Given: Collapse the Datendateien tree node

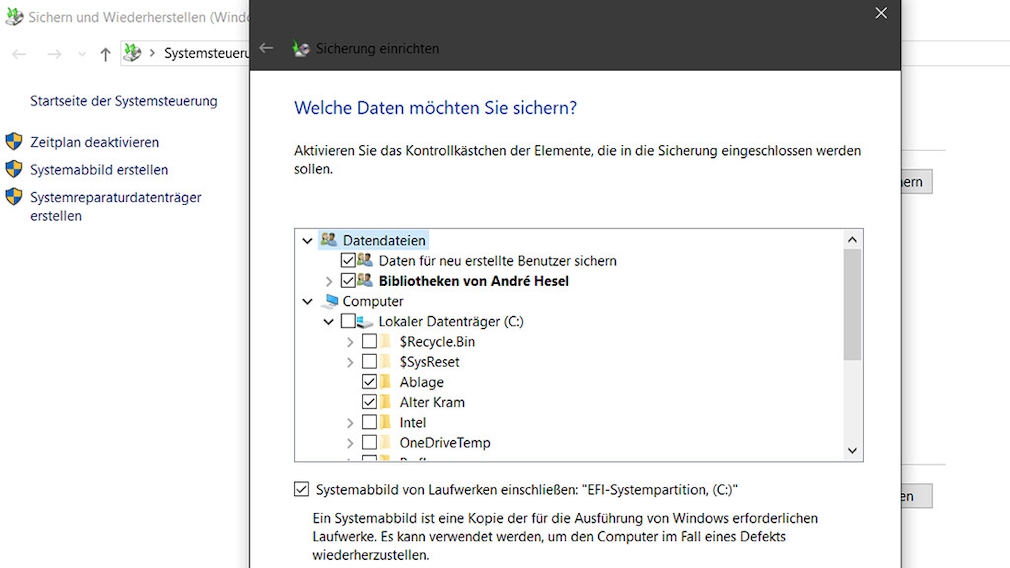Looking at the screenshot, I should click(307, 241).
